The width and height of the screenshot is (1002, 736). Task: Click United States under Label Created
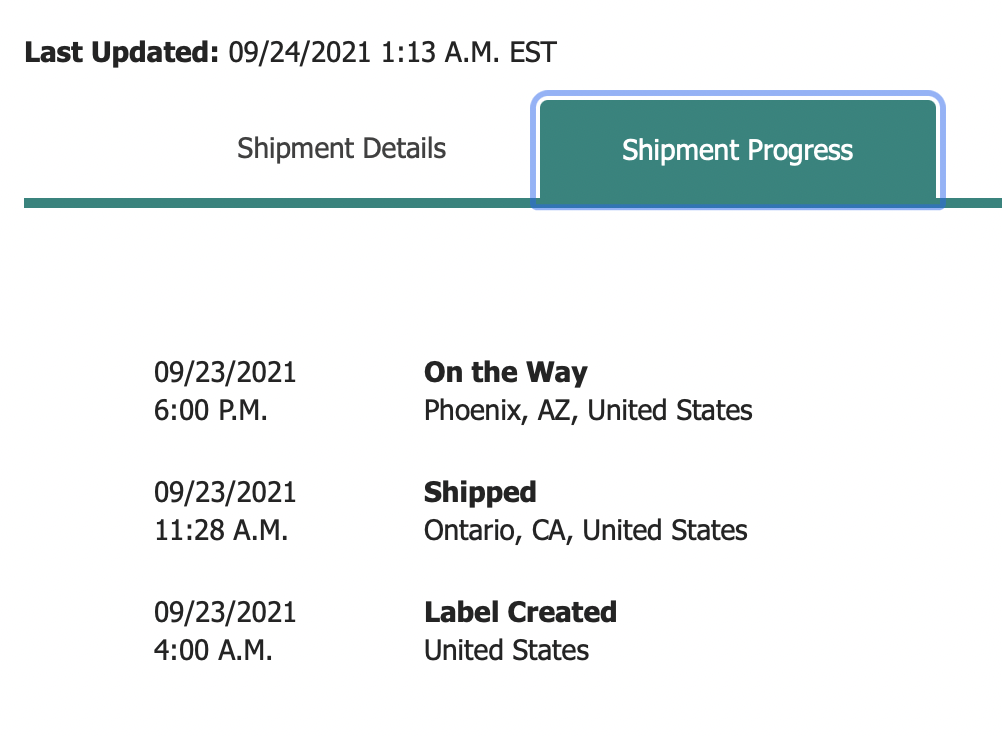[x=506, y=650]
